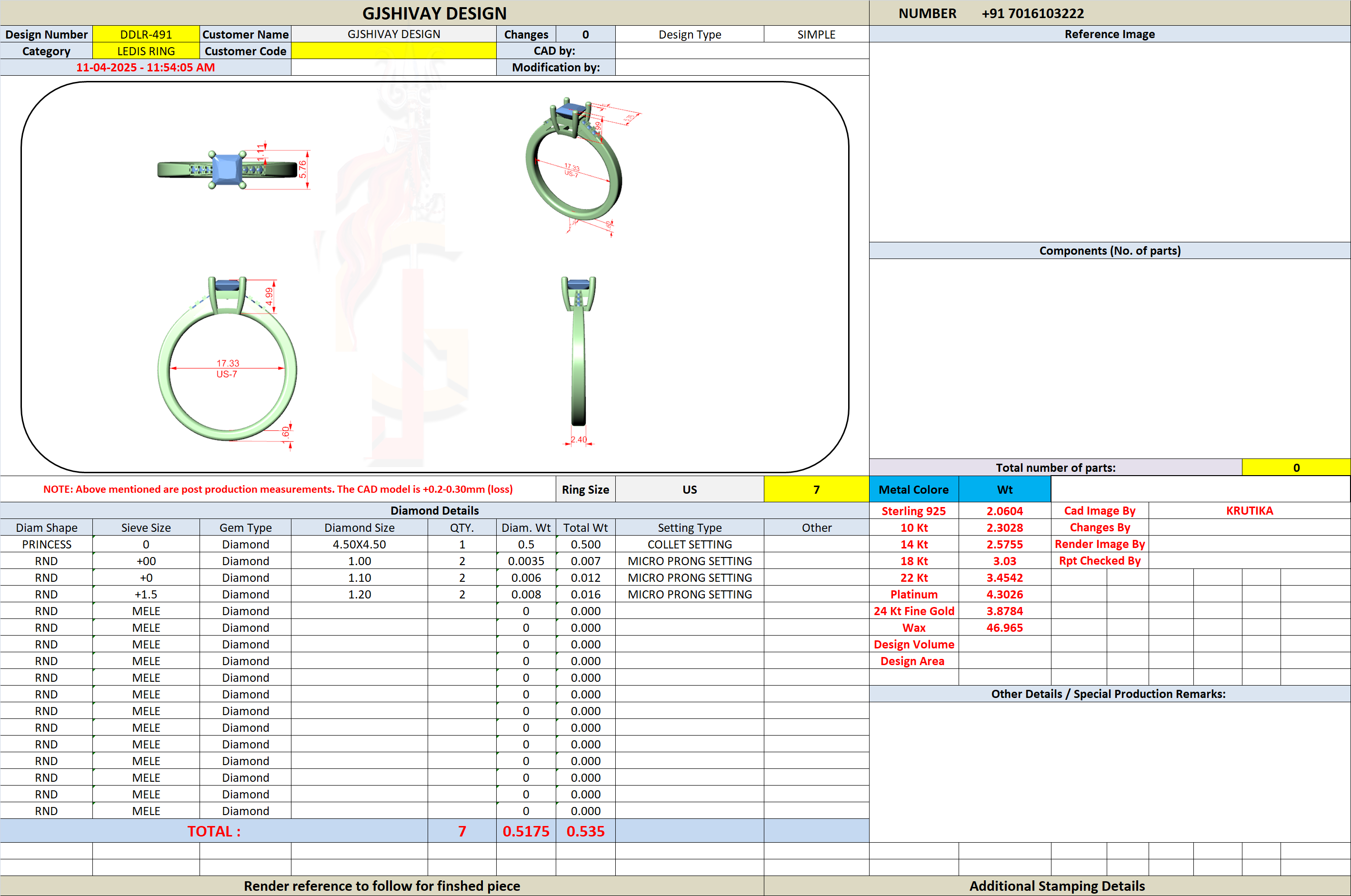Click the COLLET SETTING cell

690,544
